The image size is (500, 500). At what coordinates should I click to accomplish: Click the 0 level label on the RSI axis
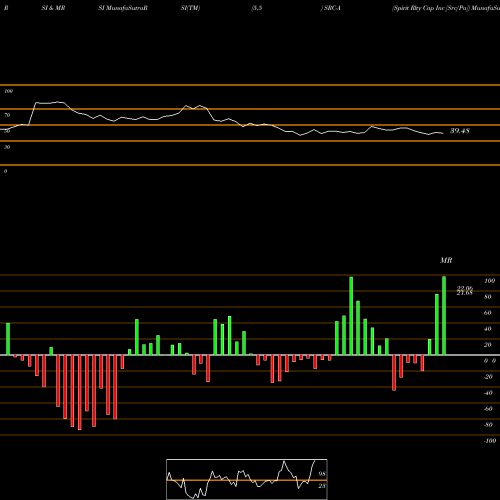coord(5,171)
